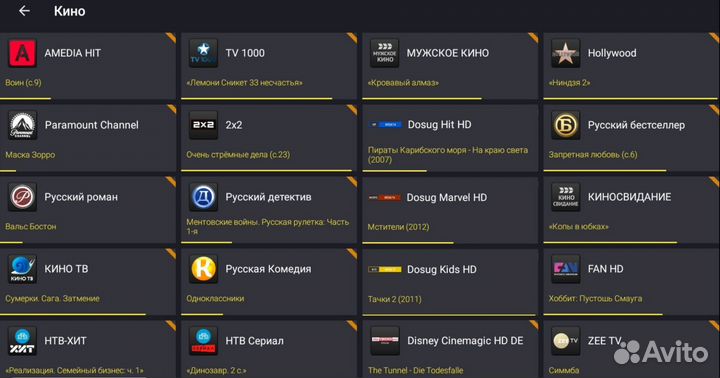Click program Сумерки. Сага. Затмение
This screenshot has height=378, width=720.
(x=52, y=299)
